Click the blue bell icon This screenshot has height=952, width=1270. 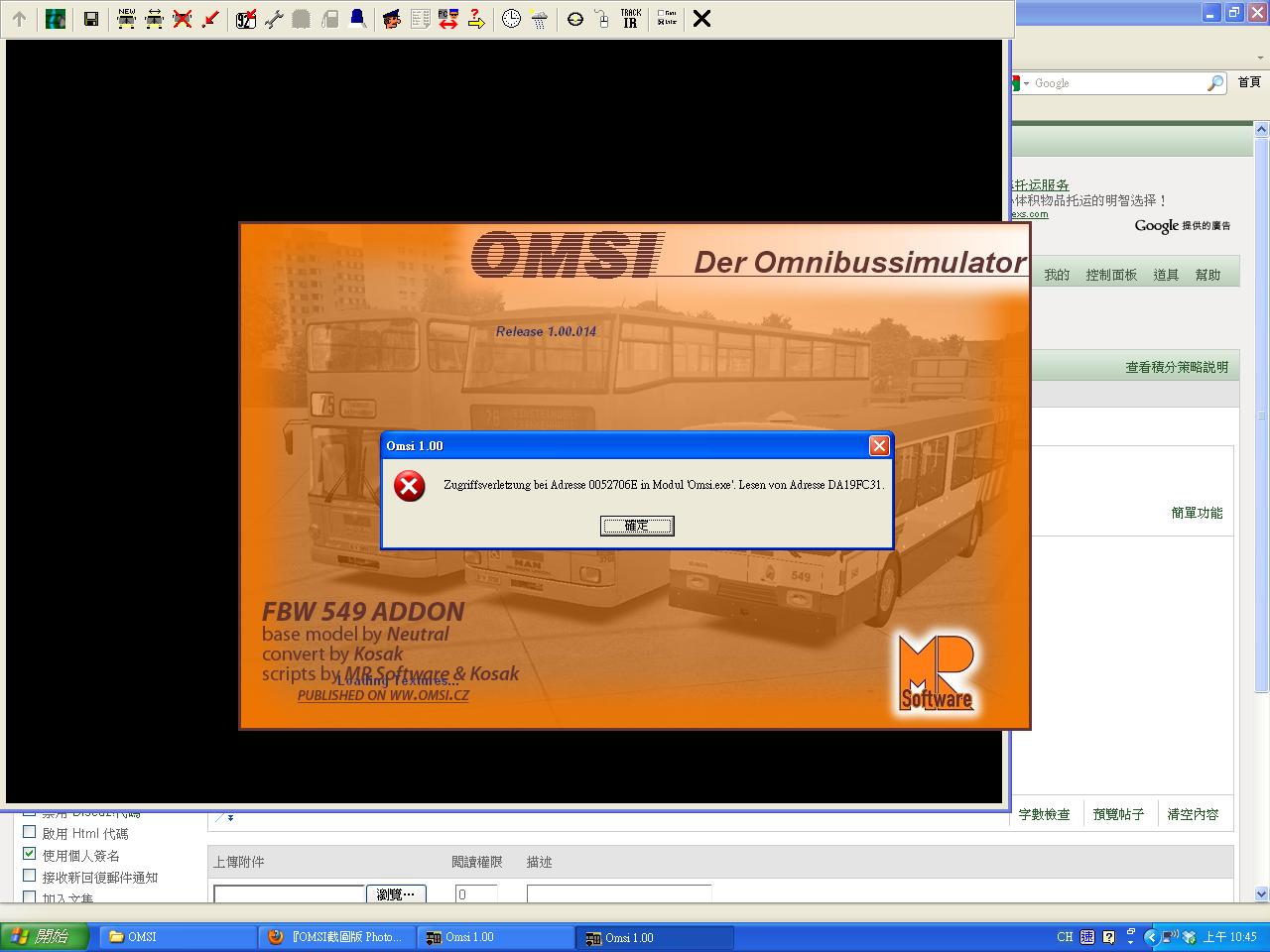pyautogui.click(x=357, y=19)
